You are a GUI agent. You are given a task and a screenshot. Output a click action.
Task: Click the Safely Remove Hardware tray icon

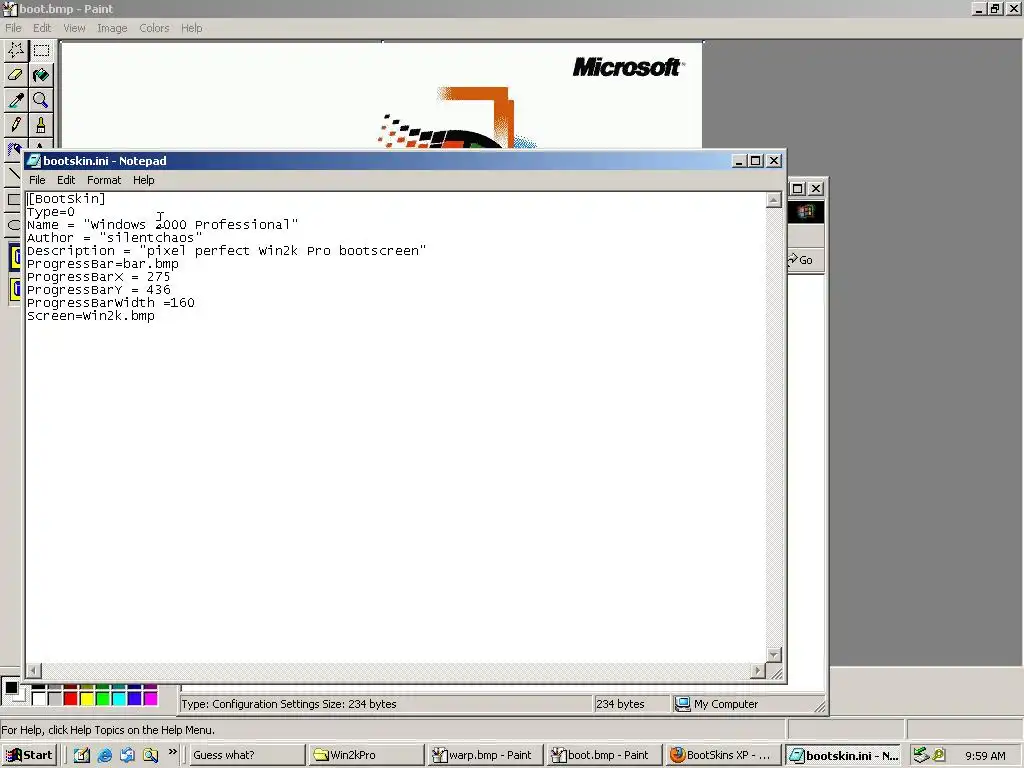pyautogui.click(x=921, y=755)
